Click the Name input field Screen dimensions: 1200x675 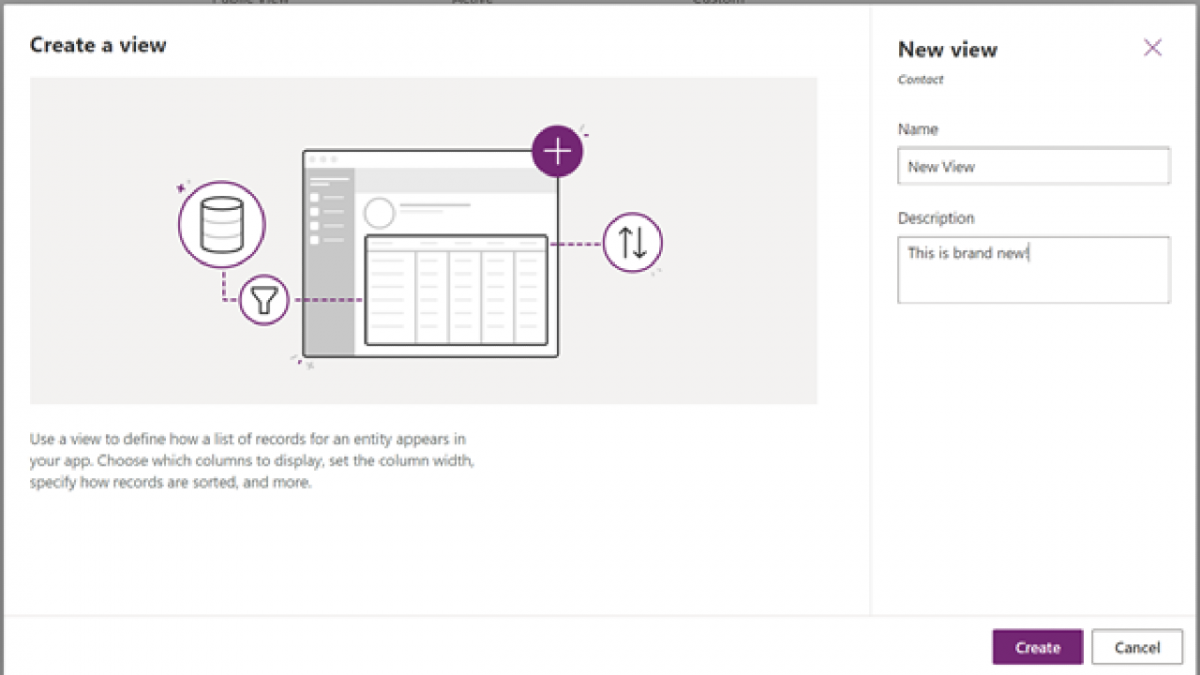pos(1033,166)
